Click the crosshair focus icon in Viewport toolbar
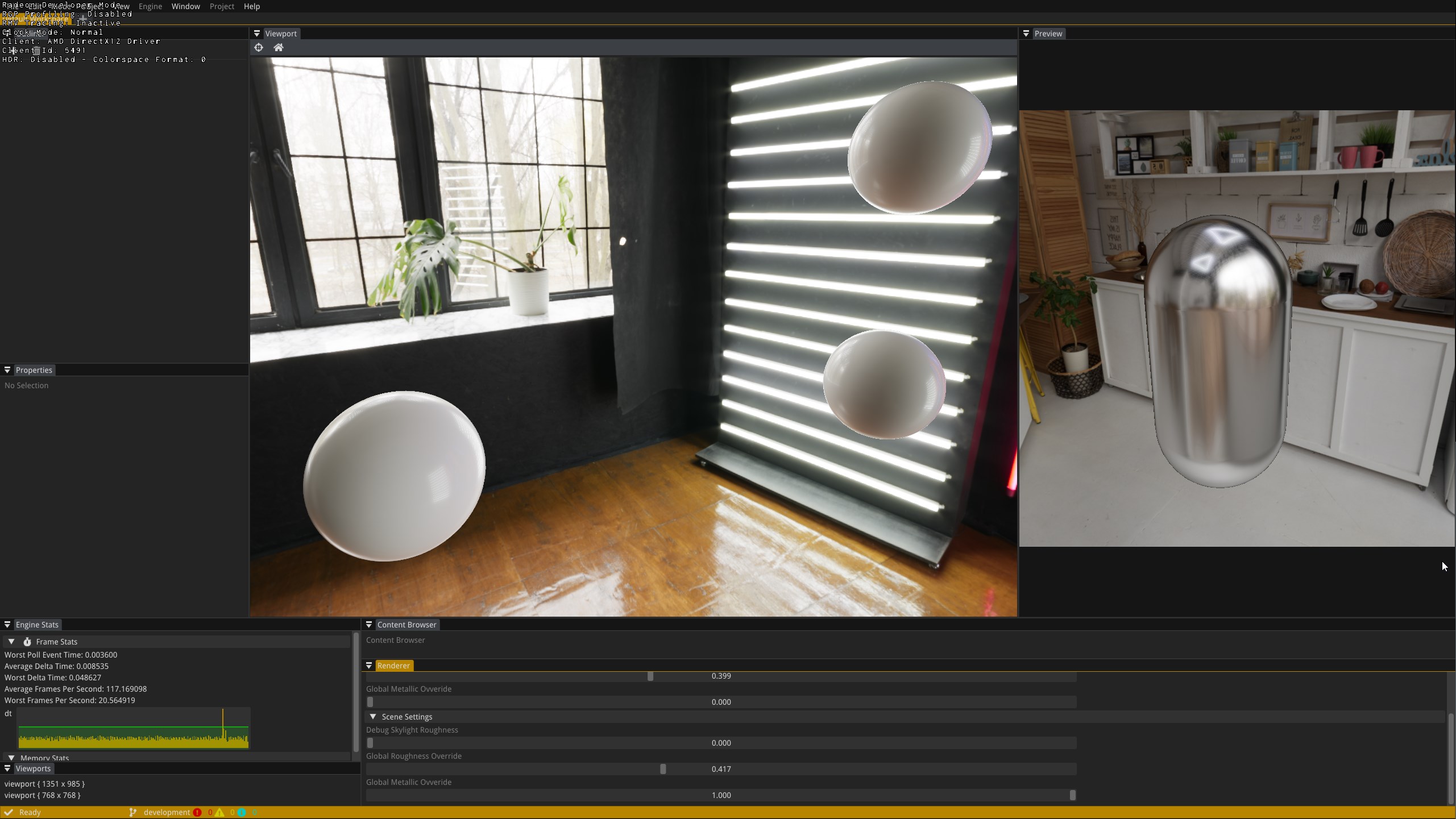1456x819 pixels. tap(259, 48)
